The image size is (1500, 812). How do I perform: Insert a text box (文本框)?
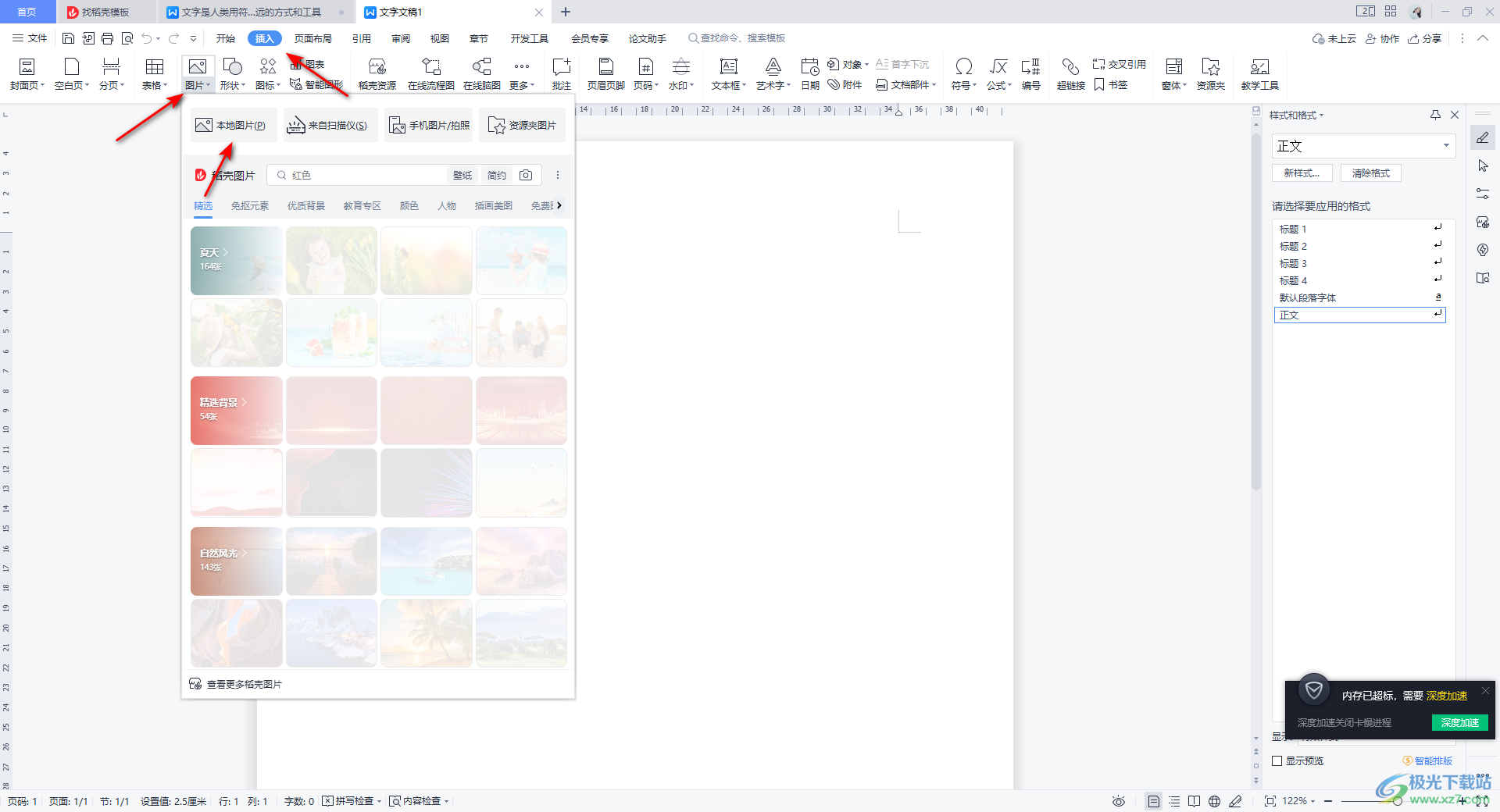click(729, 75)
